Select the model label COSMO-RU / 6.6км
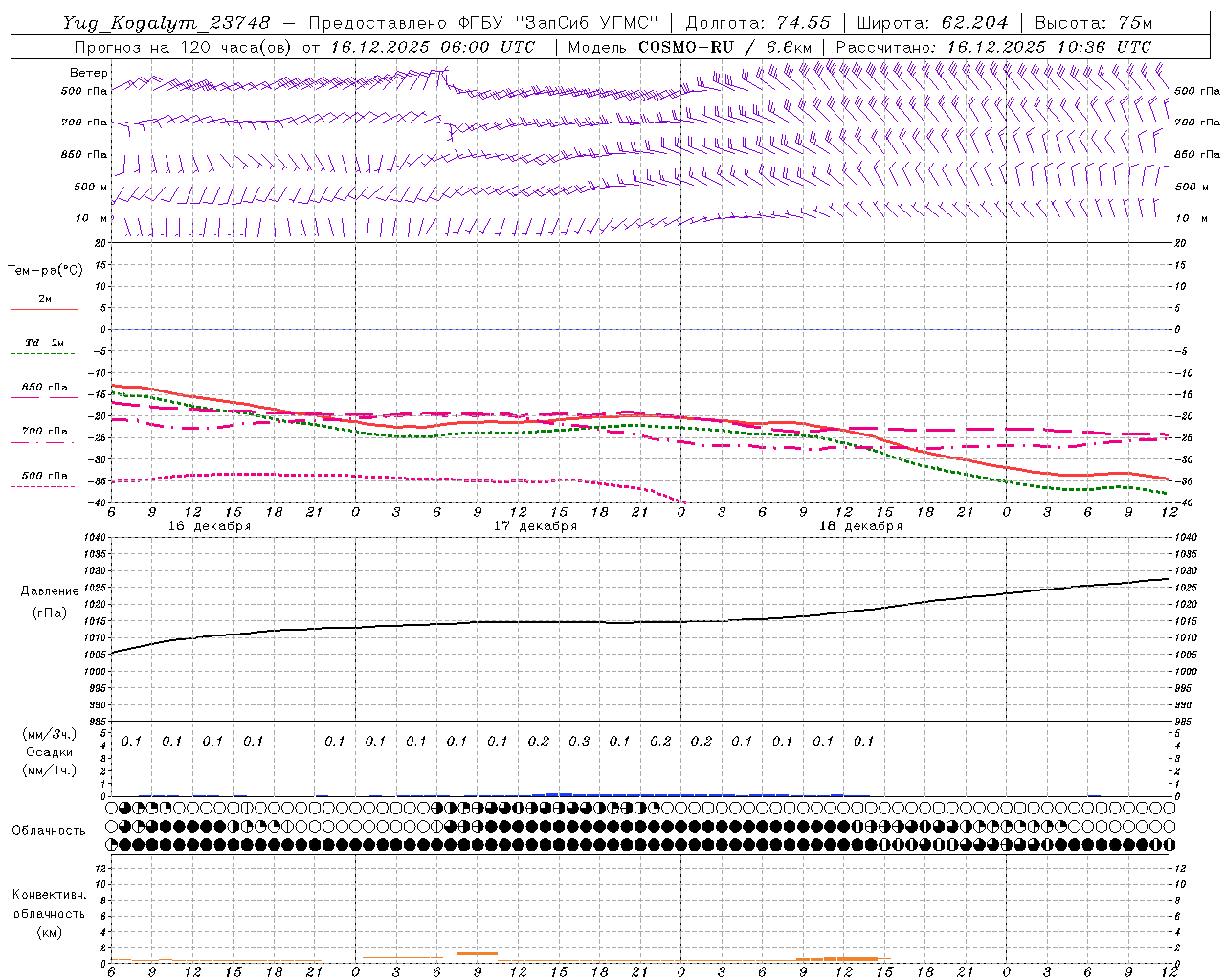This screenshot has width=1225, height=980. pyautogui.click(x=724, y=47)
